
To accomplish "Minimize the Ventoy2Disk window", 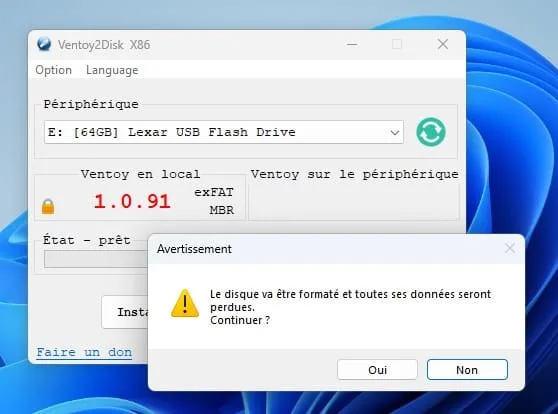I will coord(352,44).
